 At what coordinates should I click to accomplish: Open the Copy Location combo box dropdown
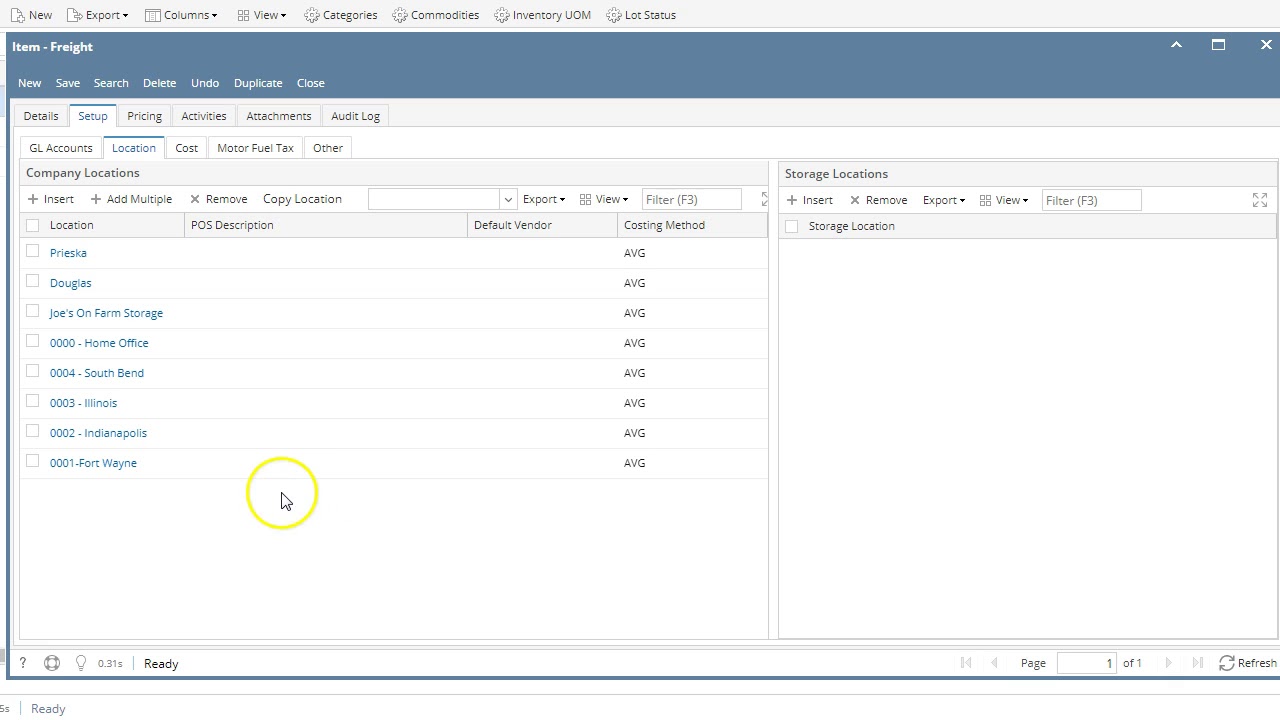coord(507,199)
